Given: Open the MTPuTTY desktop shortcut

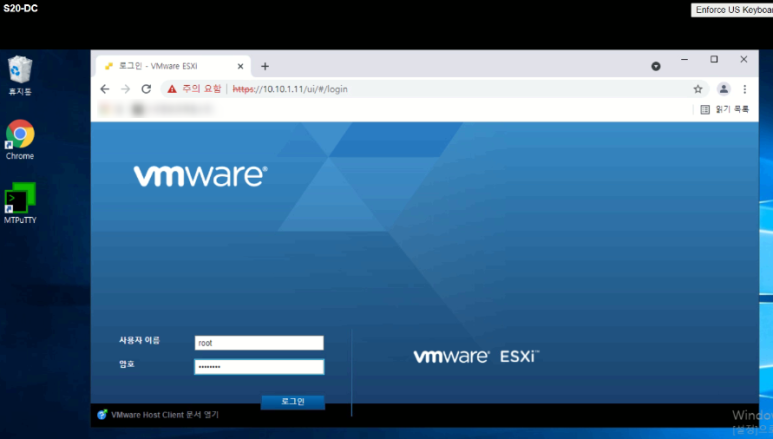Looking at the screenshot, I should (x=20, y=203).
